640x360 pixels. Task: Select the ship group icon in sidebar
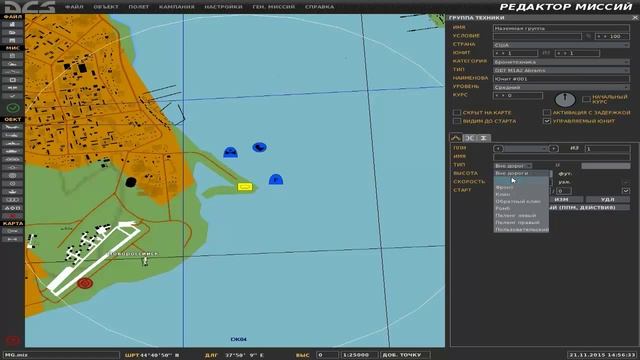pos(13,143)
